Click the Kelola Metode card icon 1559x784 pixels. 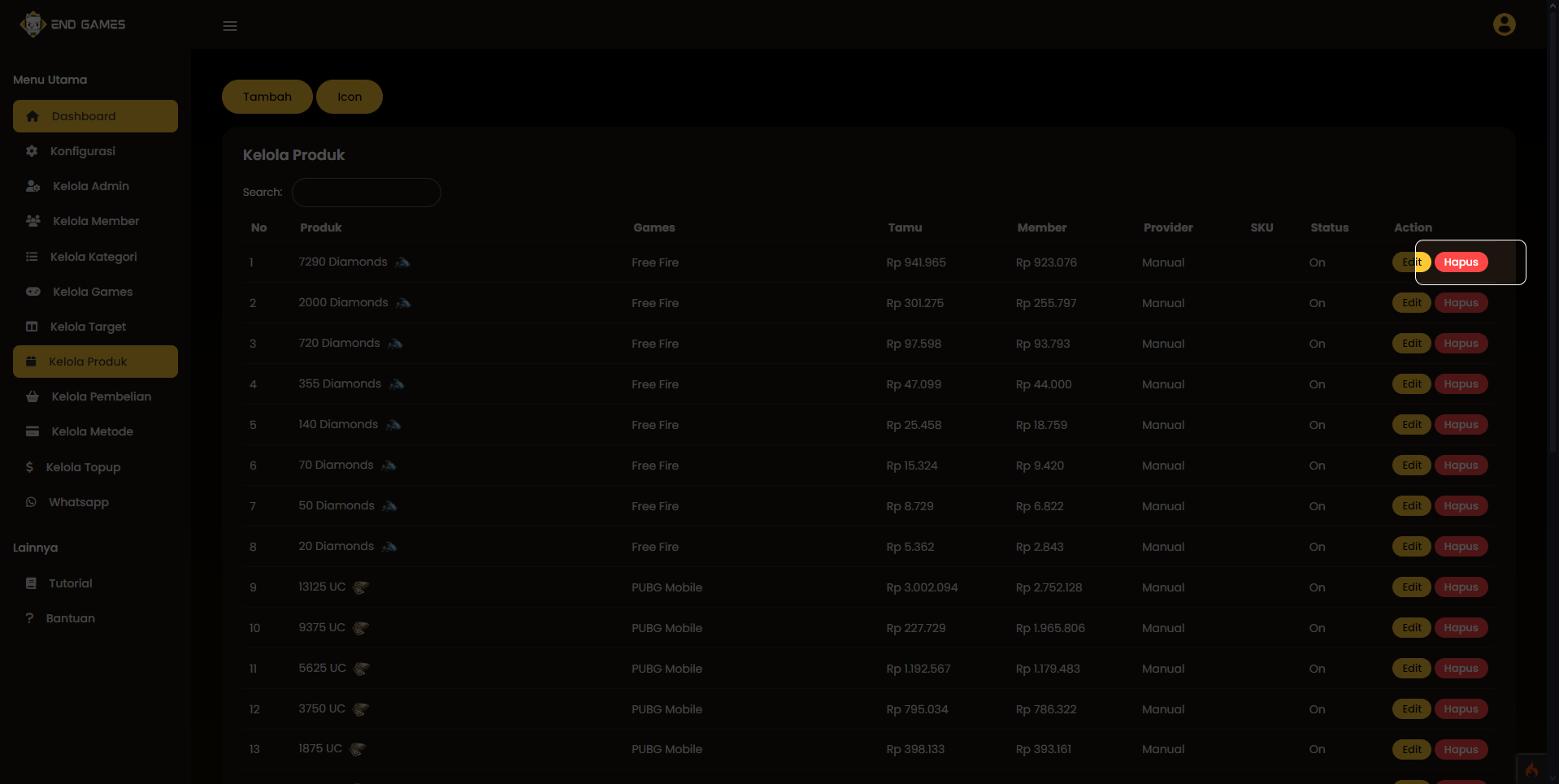[x=33, y=431]
